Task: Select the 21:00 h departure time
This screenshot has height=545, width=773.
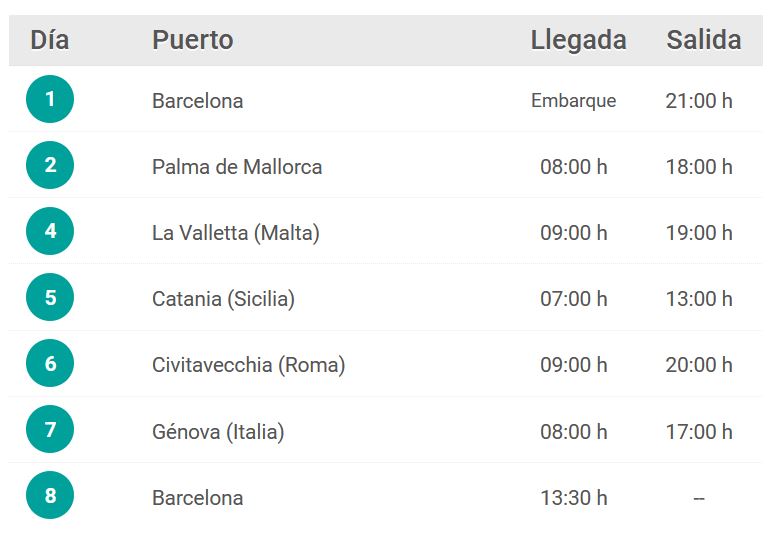Action: pos(699,101)
